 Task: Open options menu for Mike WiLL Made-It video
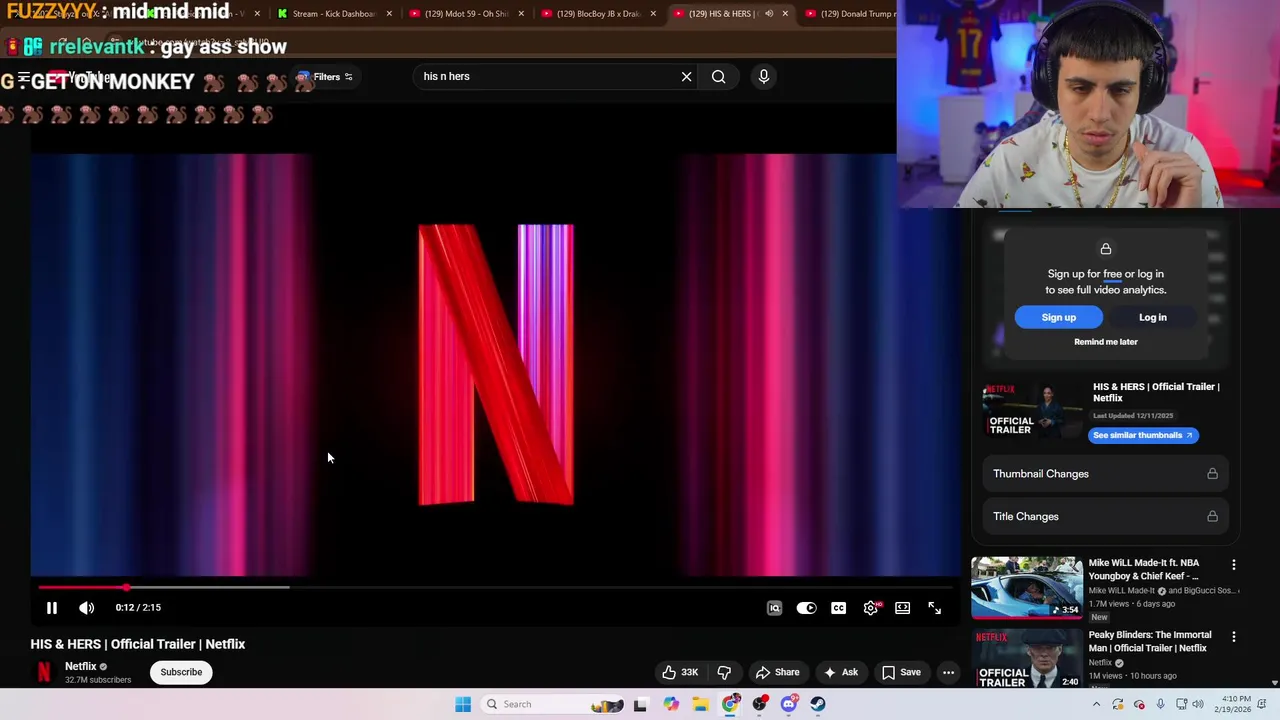(1233, 565)
